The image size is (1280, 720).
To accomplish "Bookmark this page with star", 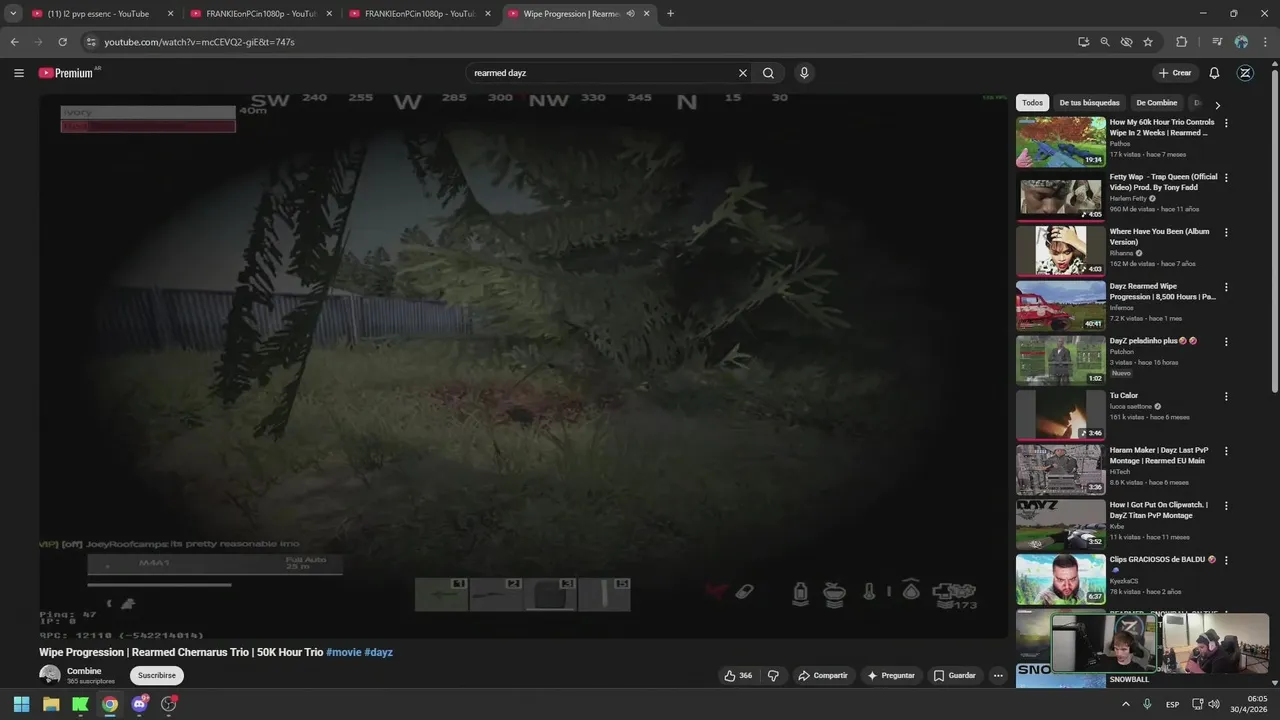I will point(1148,42).
